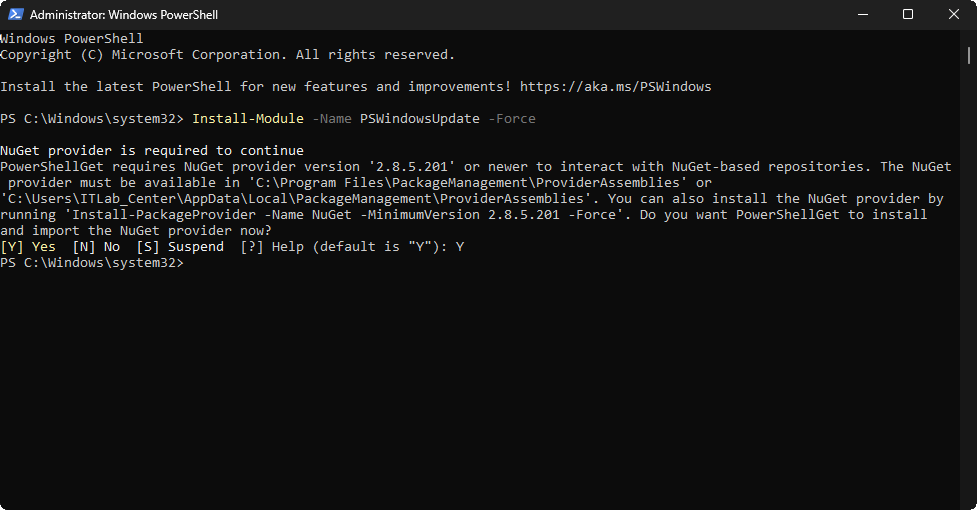Click the -Force switch in the command

coord(512,118)
